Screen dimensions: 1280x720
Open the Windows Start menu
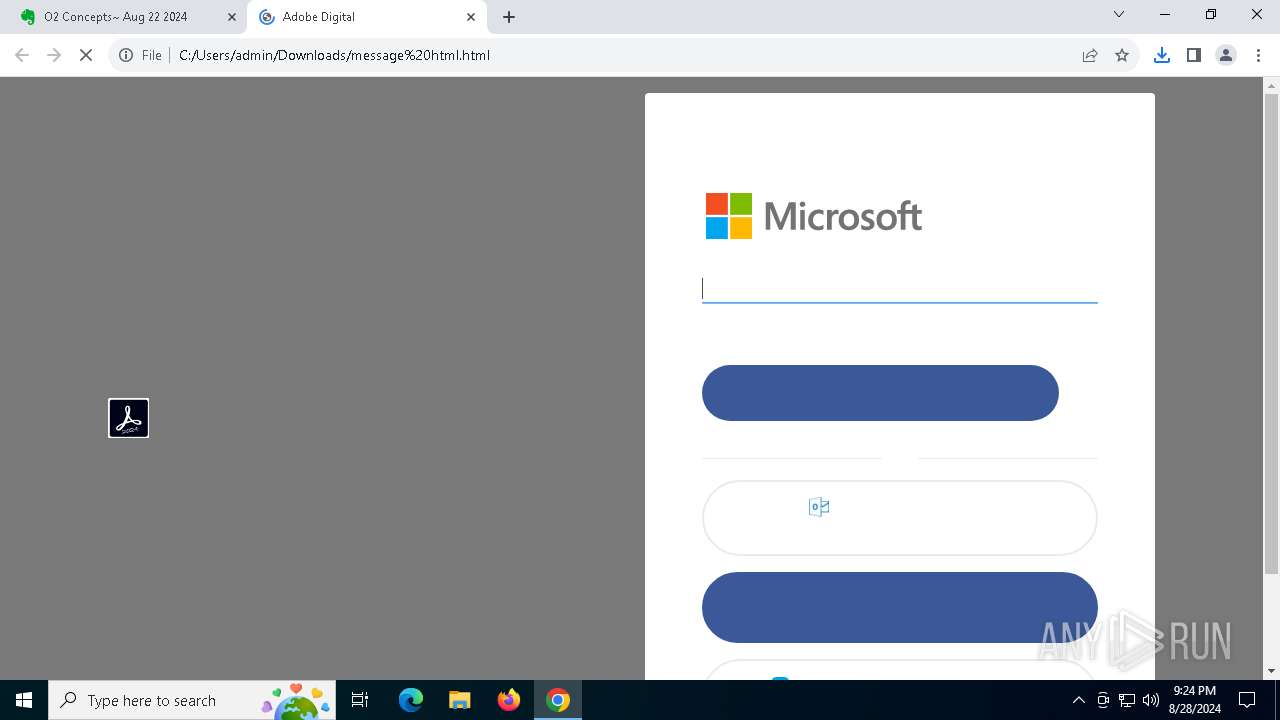[x=24, y=700]
